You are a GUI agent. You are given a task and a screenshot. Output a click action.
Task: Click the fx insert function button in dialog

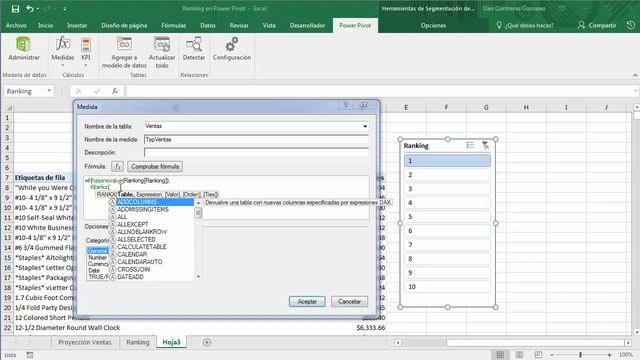pos(117,167)
